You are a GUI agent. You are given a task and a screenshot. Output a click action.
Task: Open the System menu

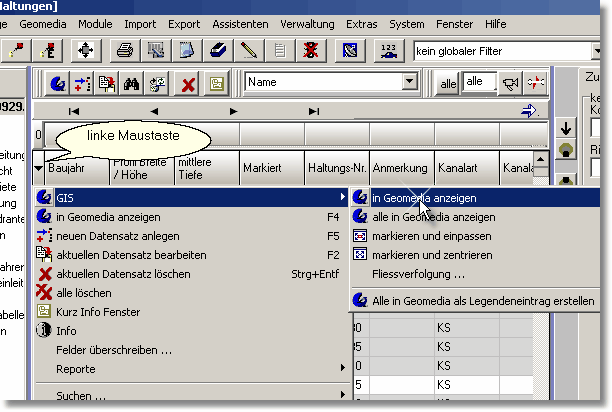[x=407, y=24]
